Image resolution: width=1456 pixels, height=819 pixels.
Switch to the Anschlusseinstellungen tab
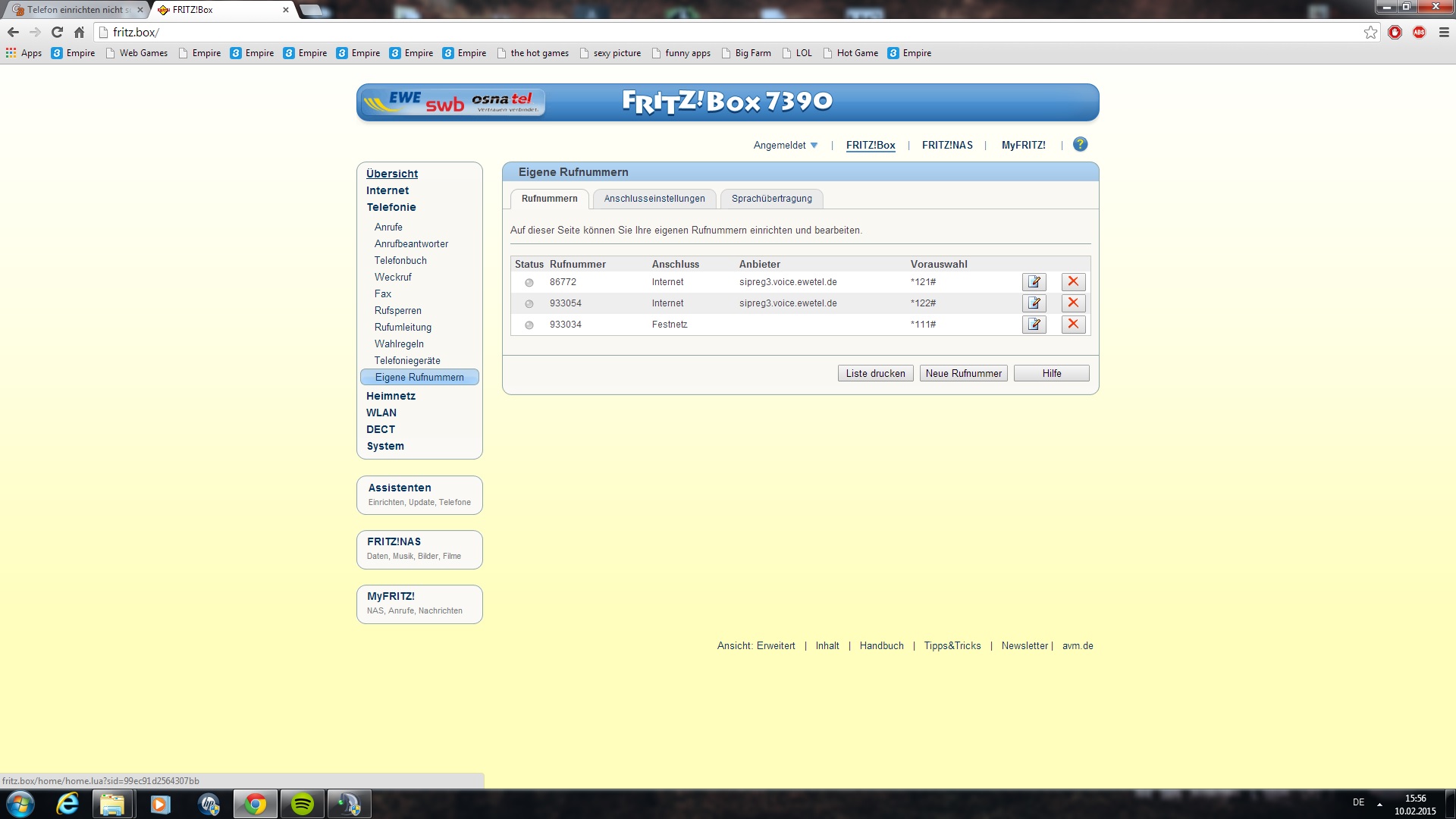(x=654, y=199)
